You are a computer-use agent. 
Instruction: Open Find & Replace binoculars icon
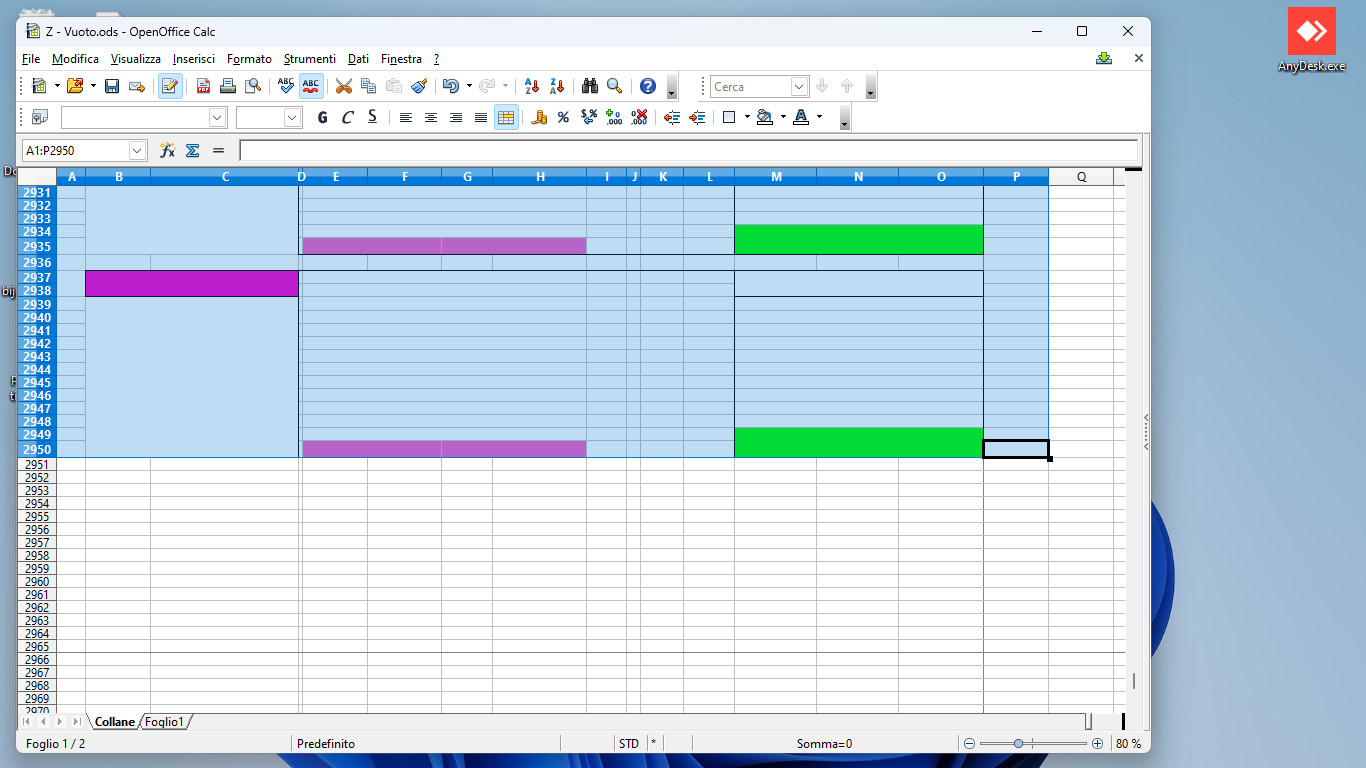(590, 86)
